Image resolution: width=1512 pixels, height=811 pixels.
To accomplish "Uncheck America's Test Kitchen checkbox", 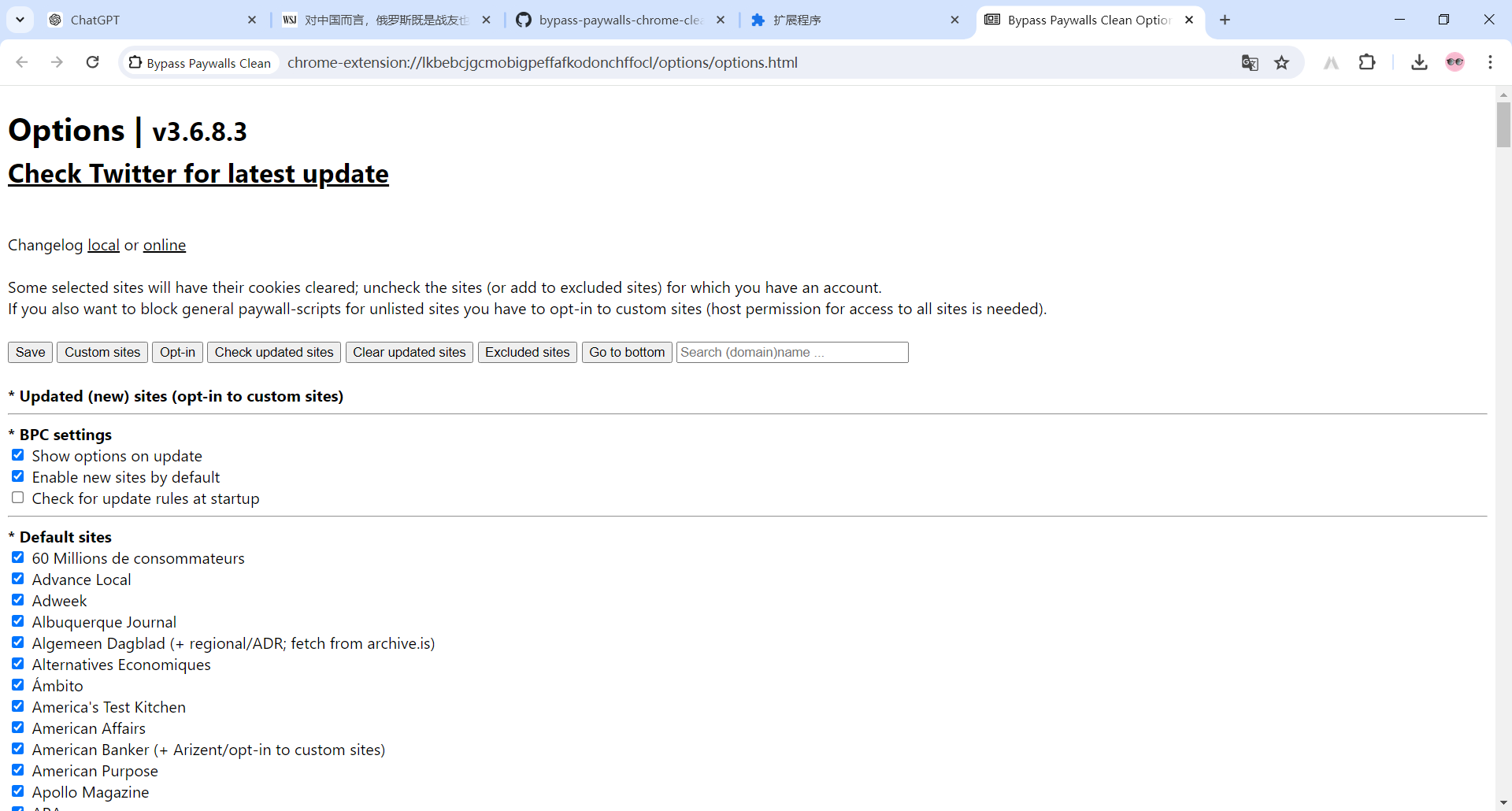I will click(x=17, y=706).
